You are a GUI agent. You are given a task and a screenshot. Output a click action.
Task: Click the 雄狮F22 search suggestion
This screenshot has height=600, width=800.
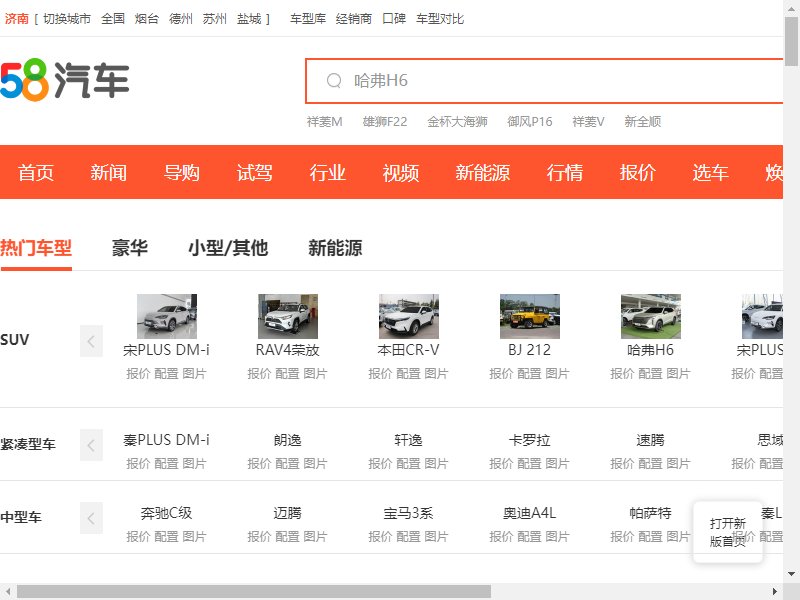click(x=385, y=121)
